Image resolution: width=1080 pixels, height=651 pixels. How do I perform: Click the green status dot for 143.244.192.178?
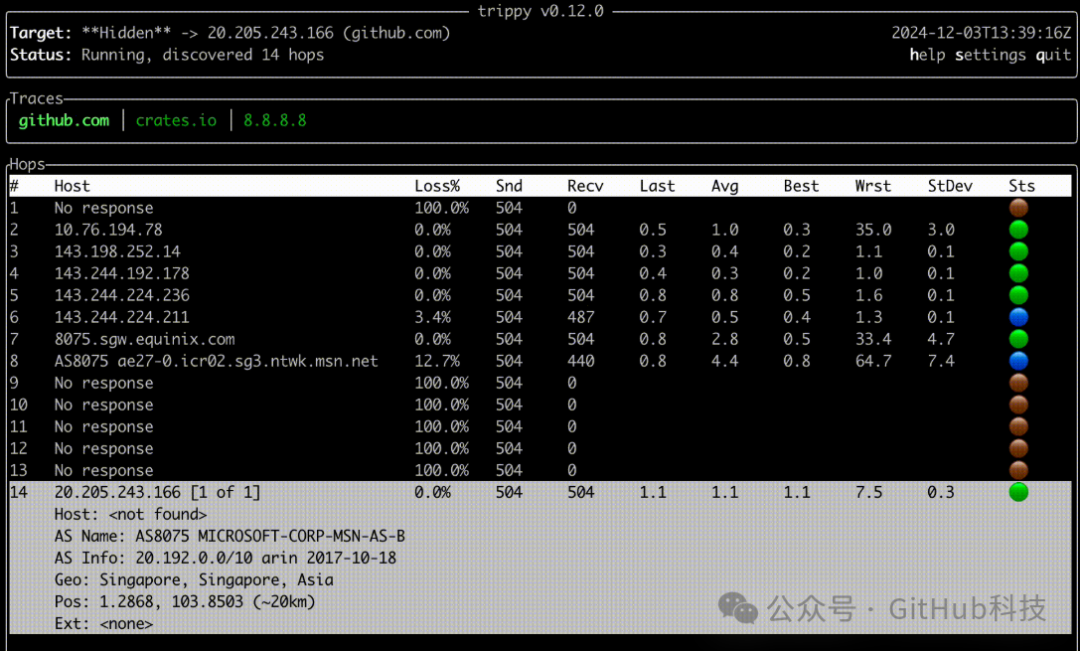click(1019, 273)
